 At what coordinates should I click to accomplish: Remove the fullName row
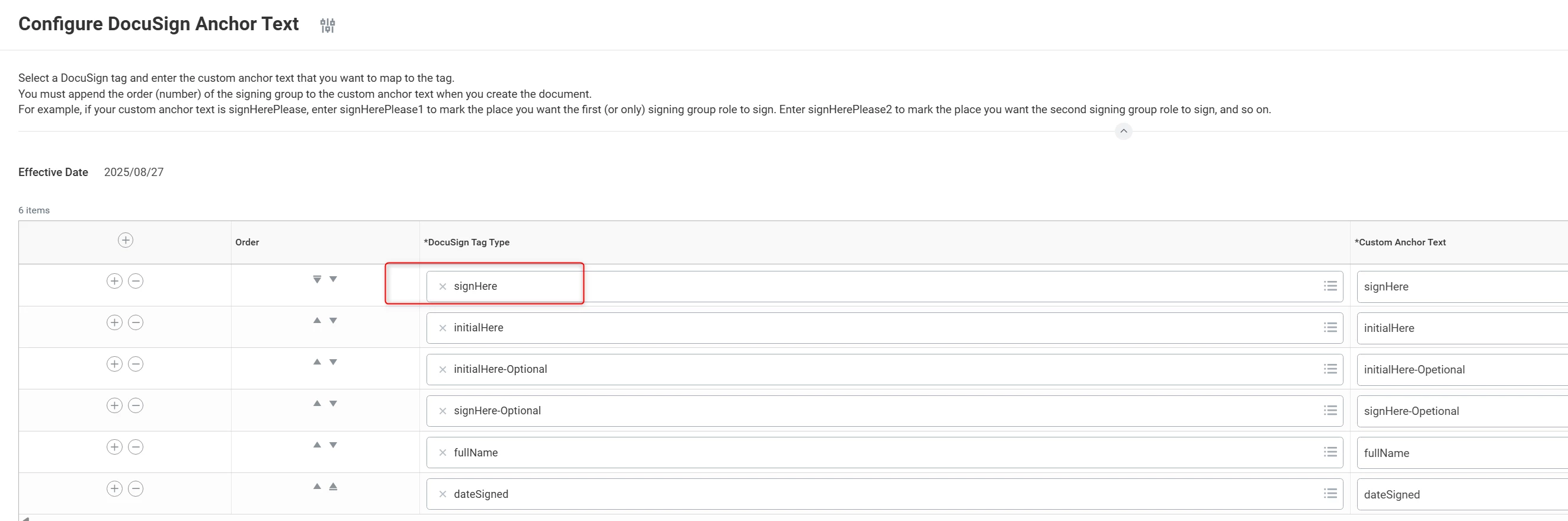pos(136,447)
